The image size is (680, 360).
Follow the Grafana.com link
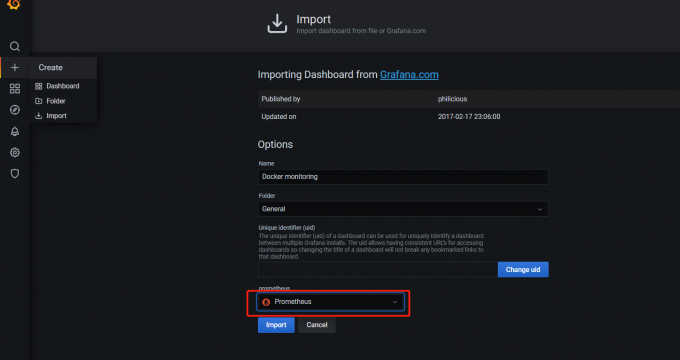point(409,75)
